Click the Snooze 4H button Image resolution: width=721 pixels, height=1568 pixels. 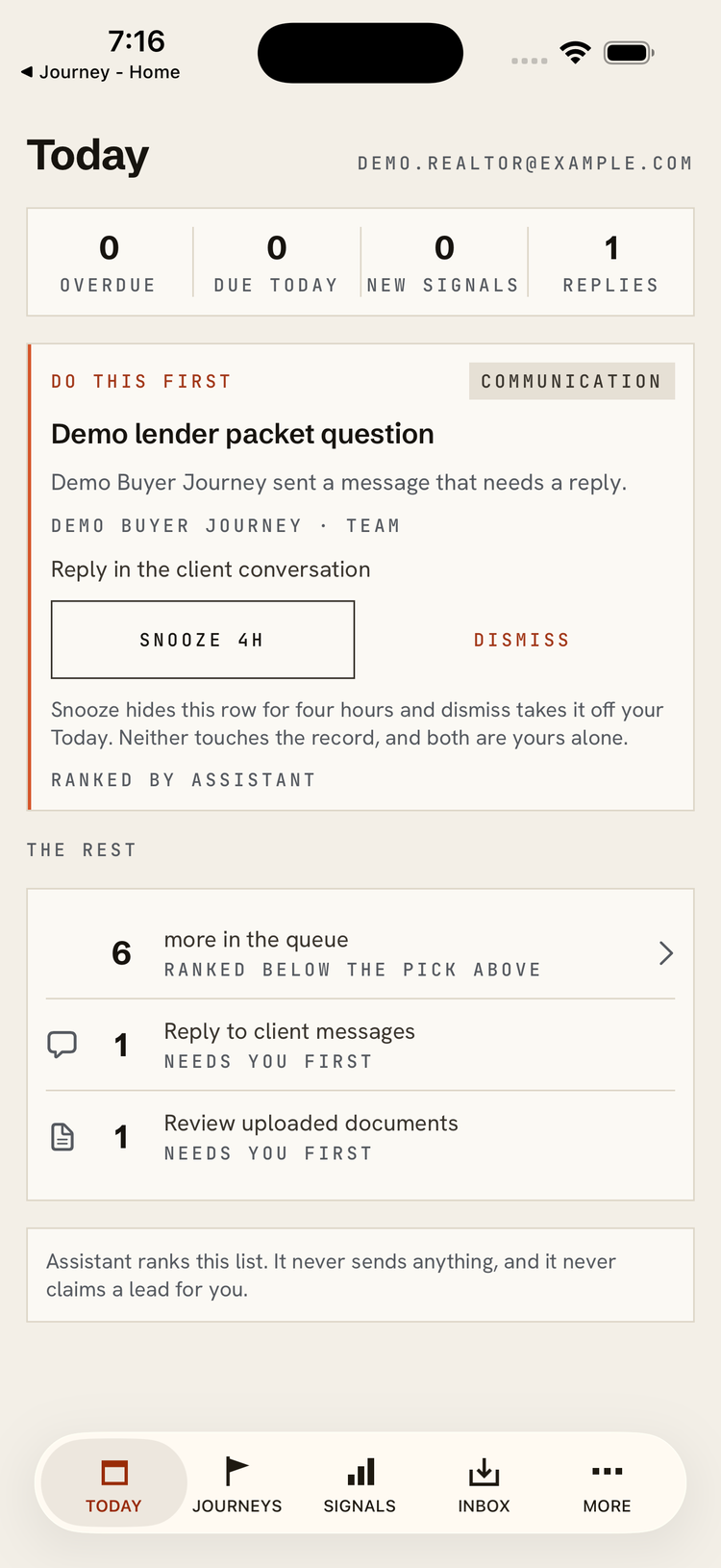click(203, 640)
